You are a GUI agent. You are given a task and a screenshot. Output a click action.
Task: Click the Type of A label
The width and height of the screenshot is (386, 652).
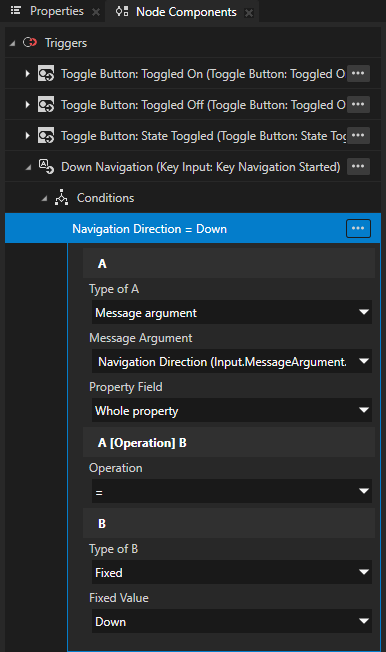pos(114,289)
